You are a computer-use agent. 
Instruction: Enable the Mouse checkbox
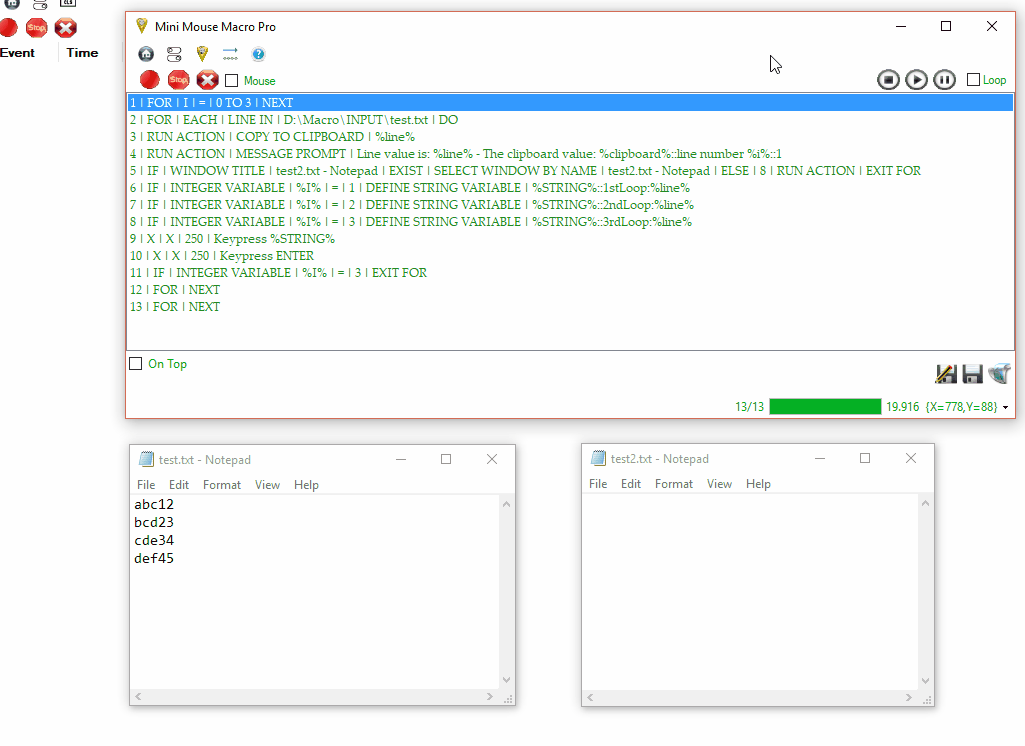pyautogui.click(x=232, y=81)
